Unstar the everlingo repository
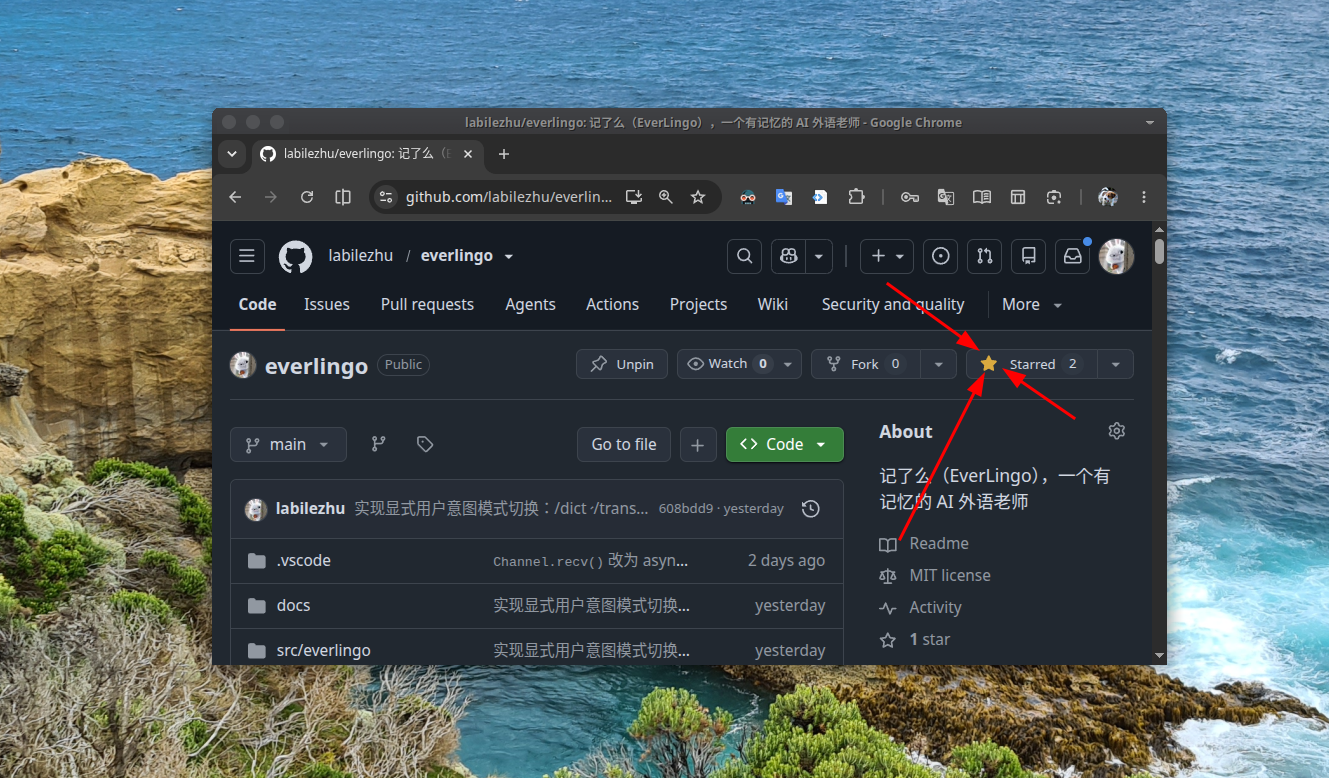 [1032, 364]
